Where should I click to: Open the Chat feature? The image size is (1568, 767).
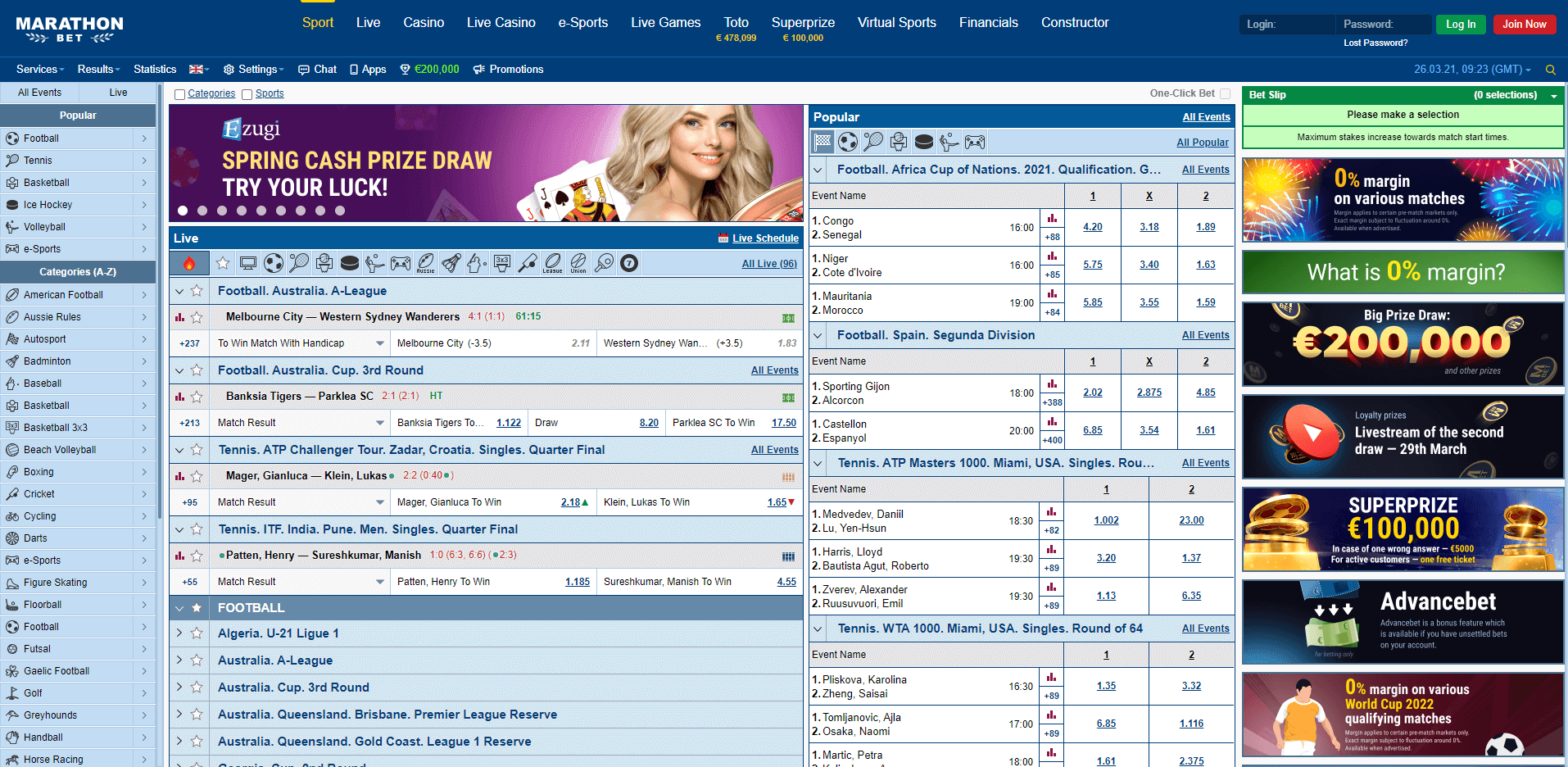click(x=317, y=69)
